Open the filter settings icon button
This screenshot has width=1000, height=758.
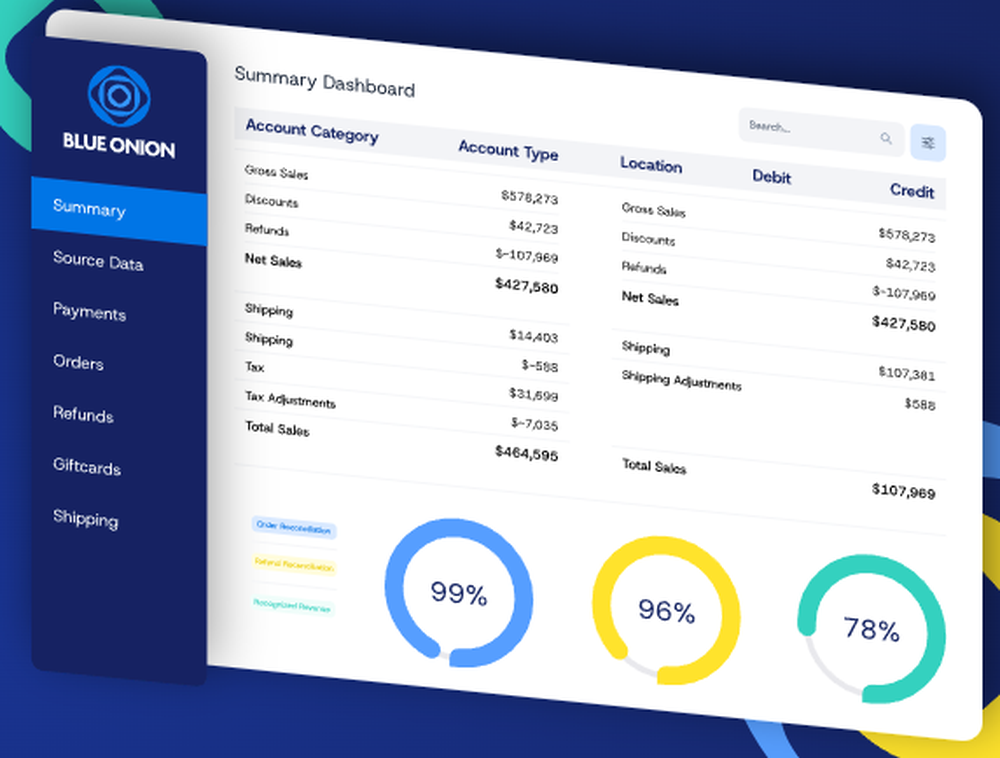coord(928,143)
